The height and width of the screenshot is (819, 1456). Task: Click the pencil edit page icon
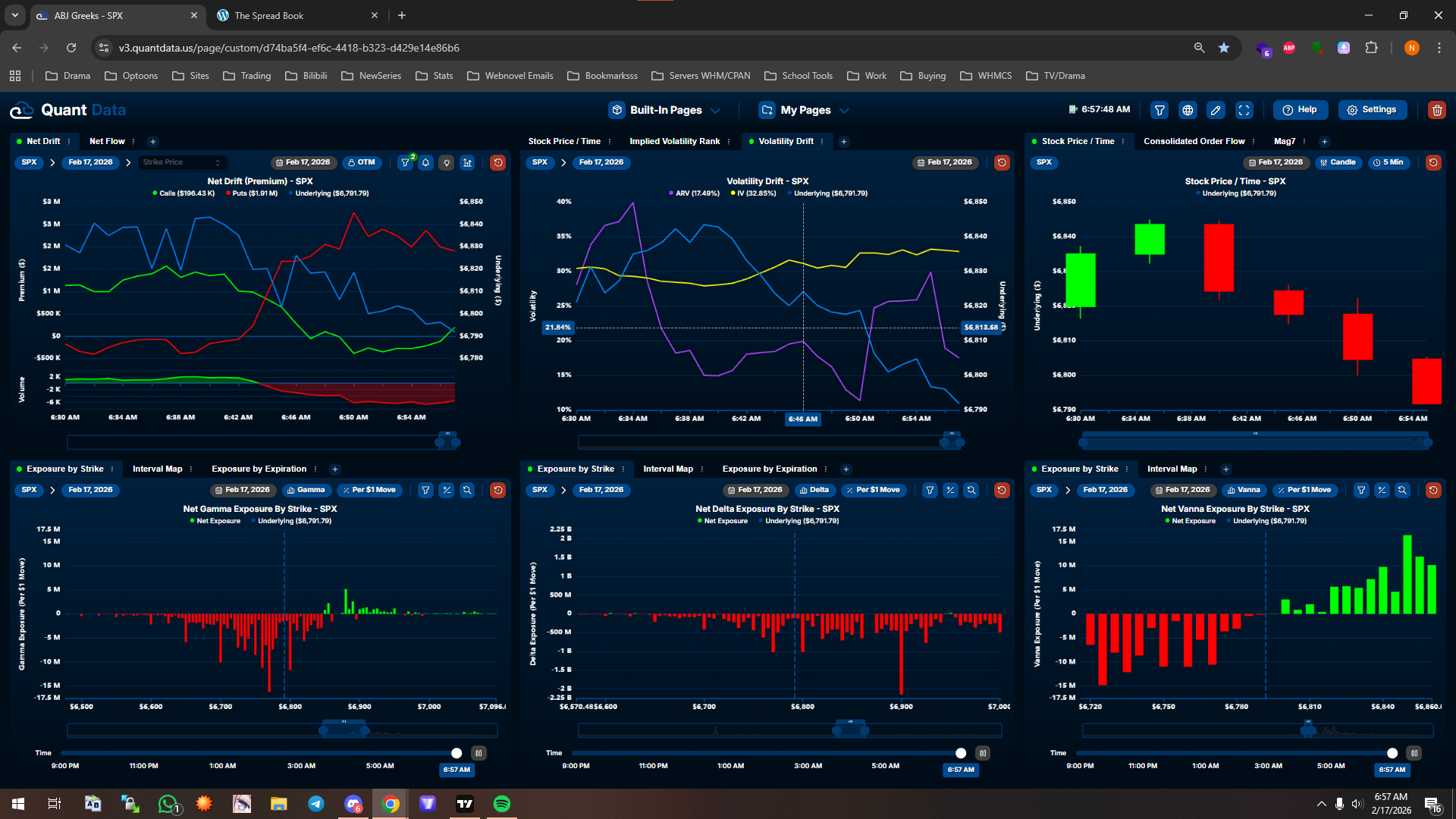click(x=1216, y=110)
